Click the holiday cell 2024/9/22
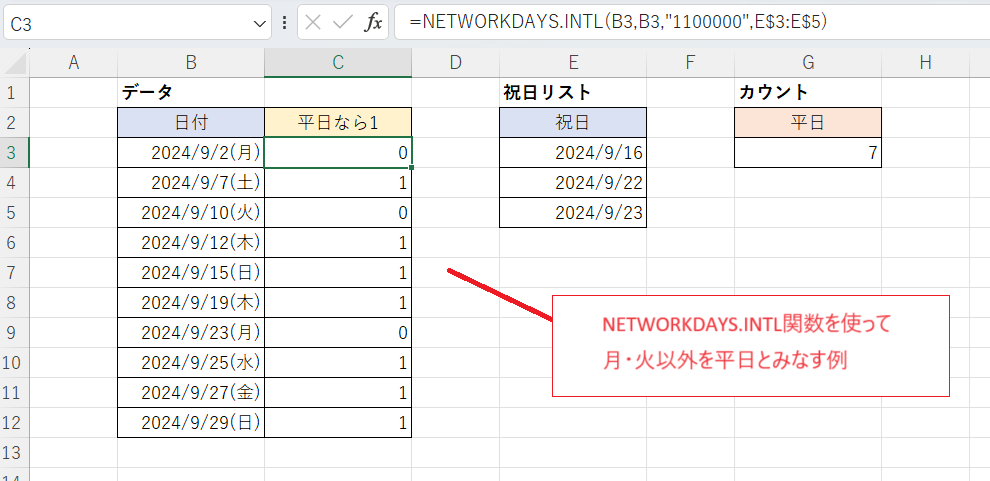This screenshot has width=990, height=481. [573, 182]
